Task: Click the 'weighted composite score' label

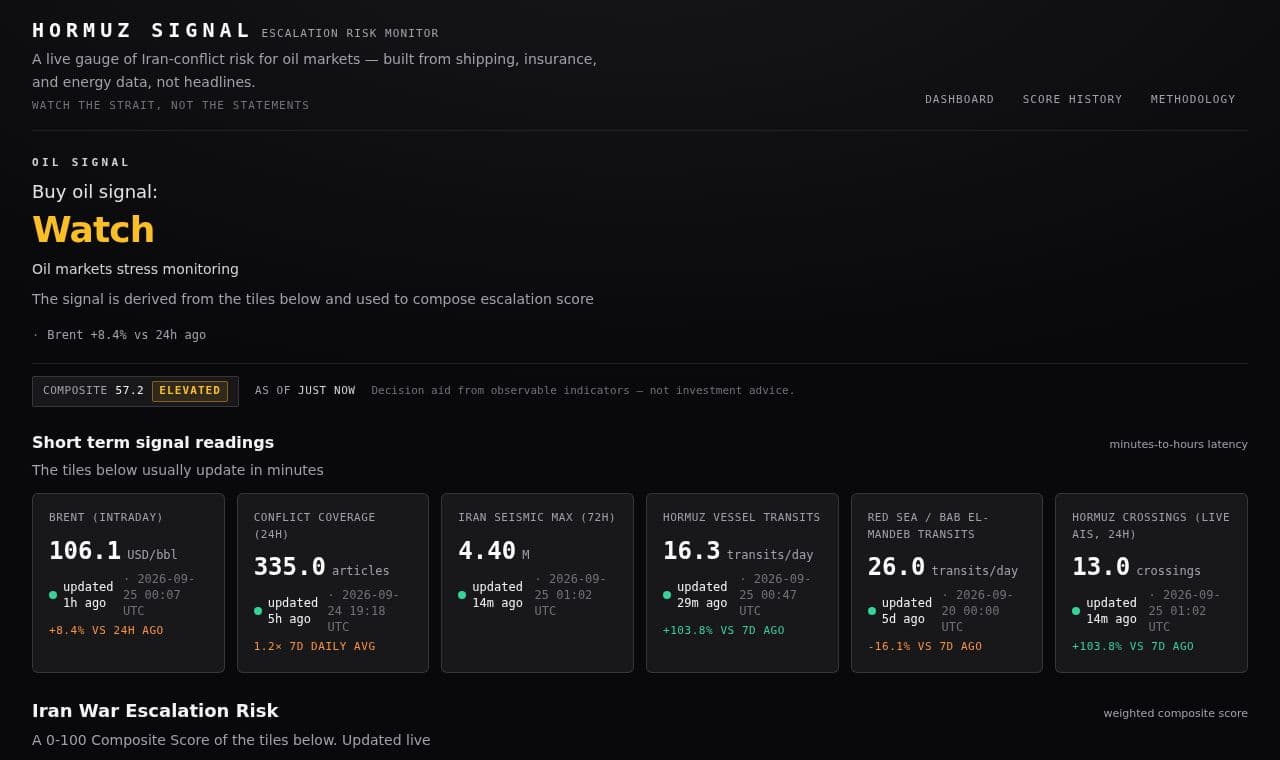Action: [1175, 713]
